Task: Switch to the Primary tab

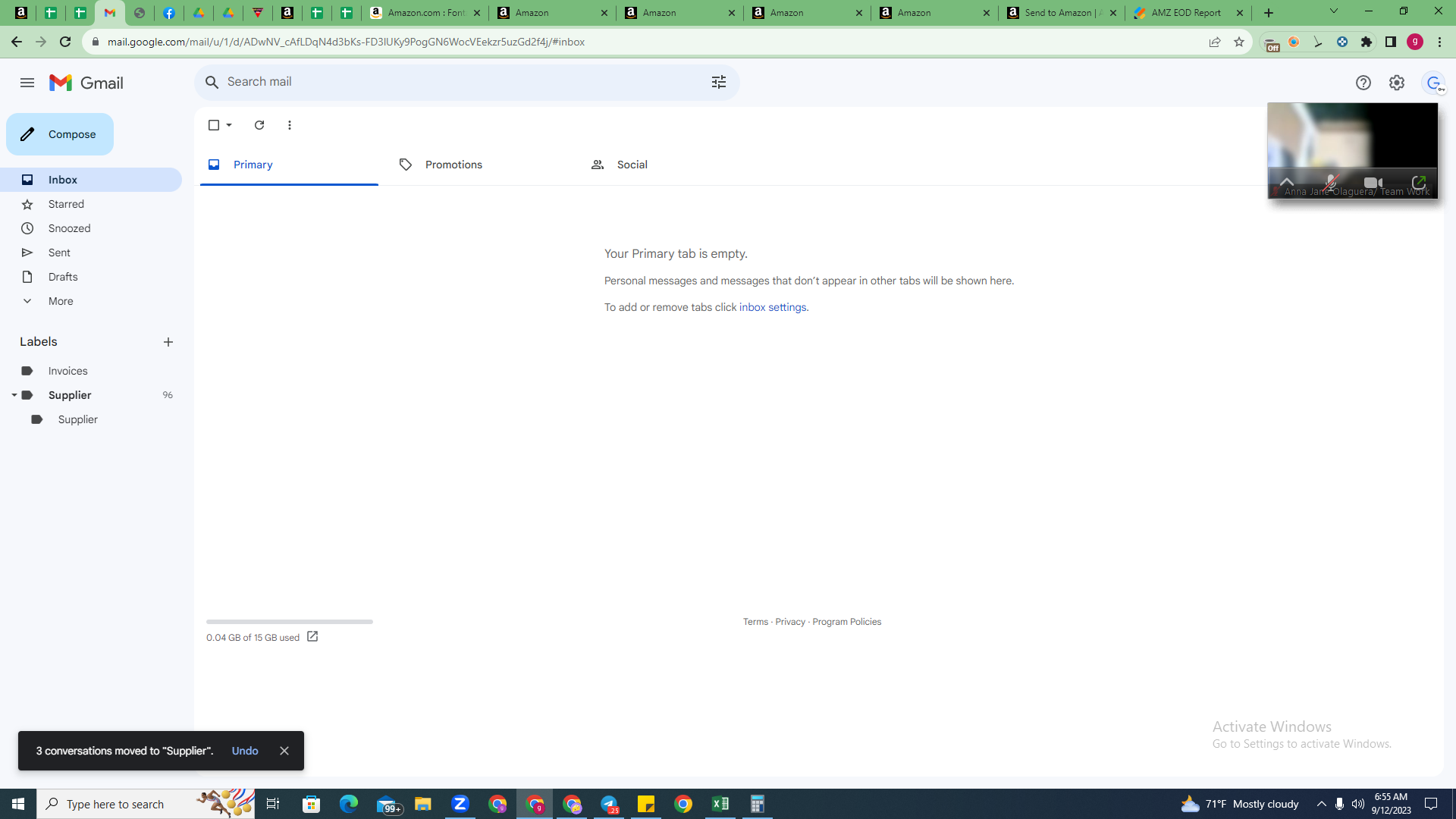Action: pos(289,165)
